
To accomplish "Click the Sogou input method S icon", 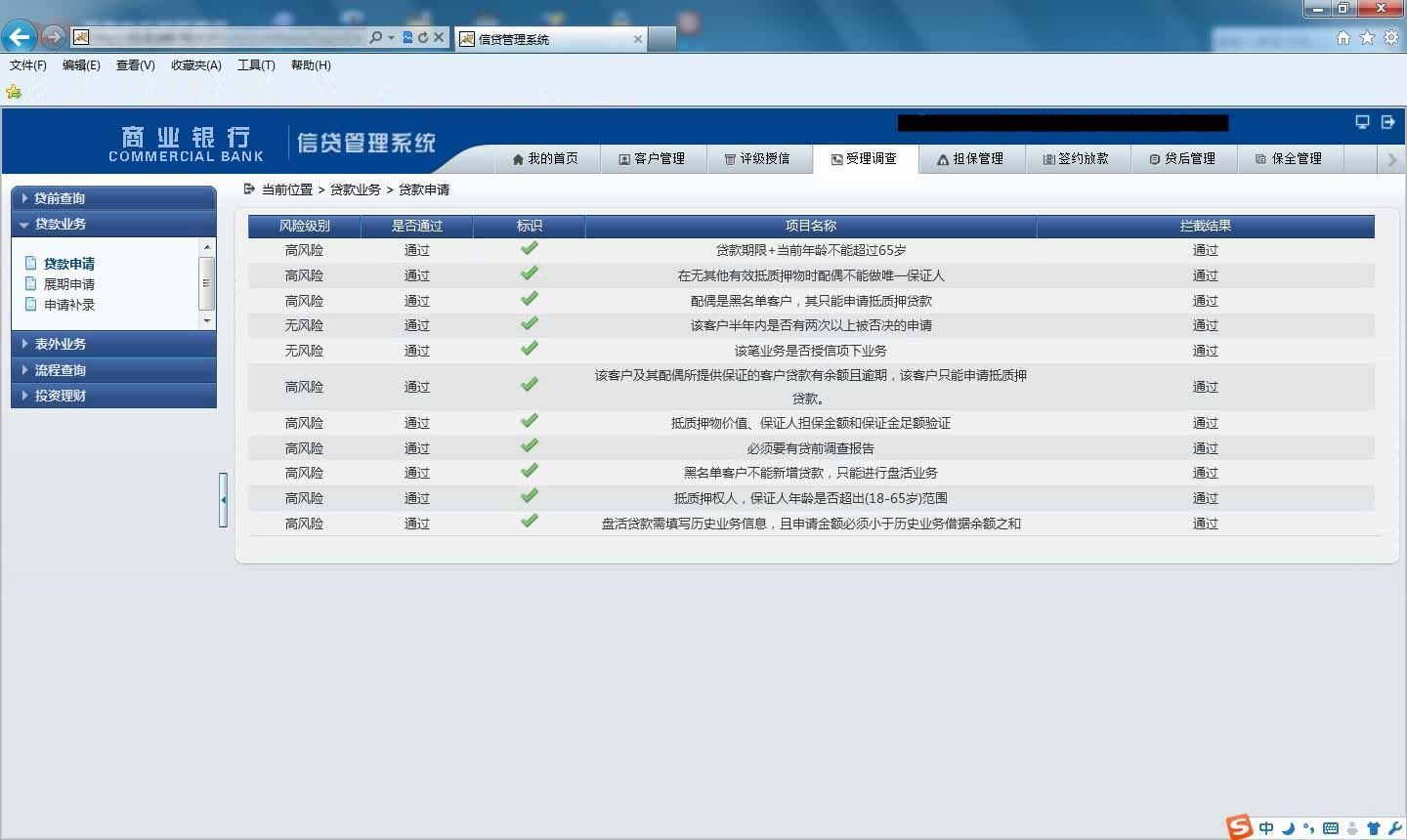I will coord(1240,826).
